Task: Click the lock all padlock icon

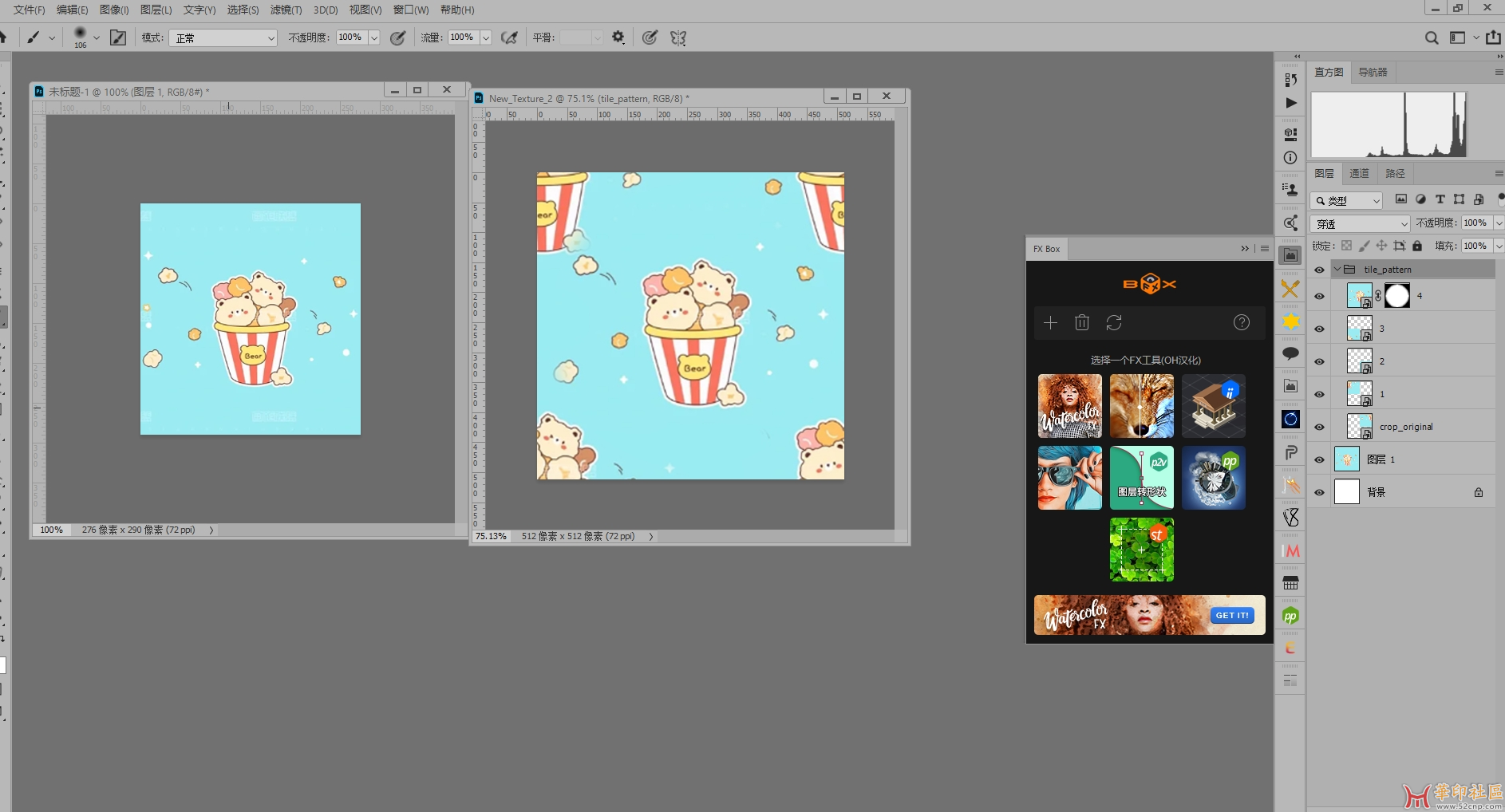Action: pos(1417,246)
